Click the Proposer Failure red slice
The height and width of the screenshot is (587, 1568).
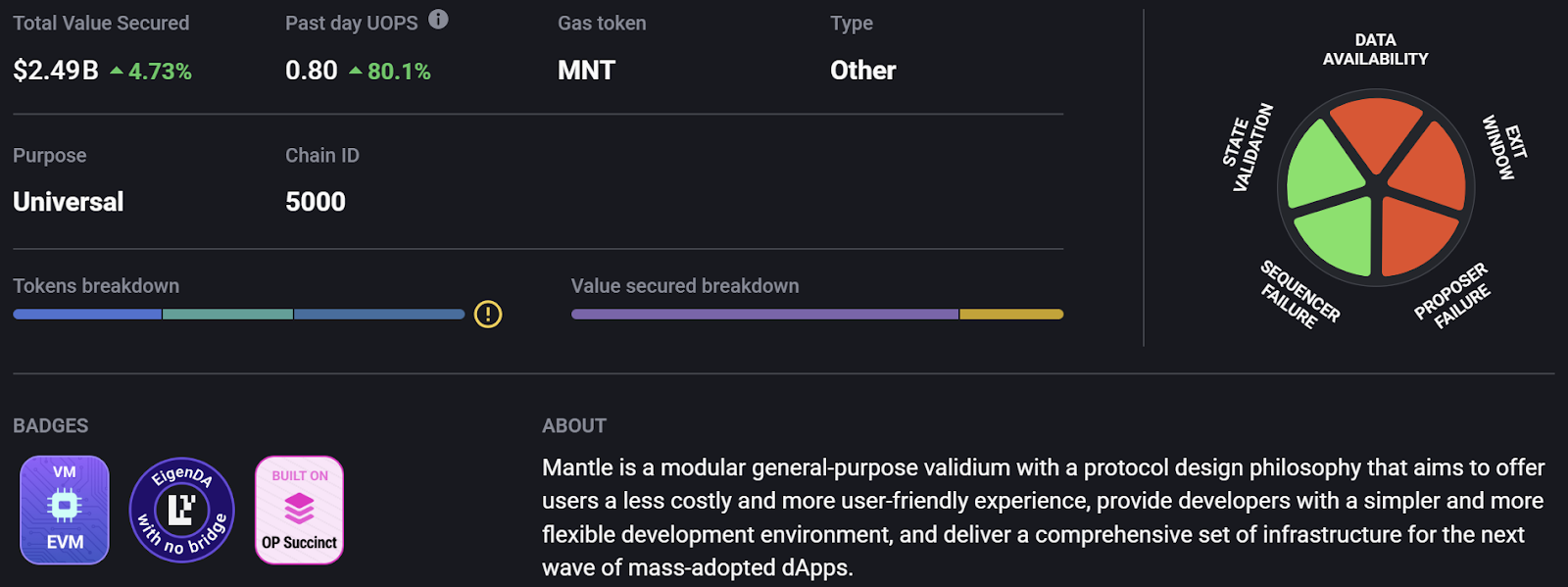click(1414, 235)
